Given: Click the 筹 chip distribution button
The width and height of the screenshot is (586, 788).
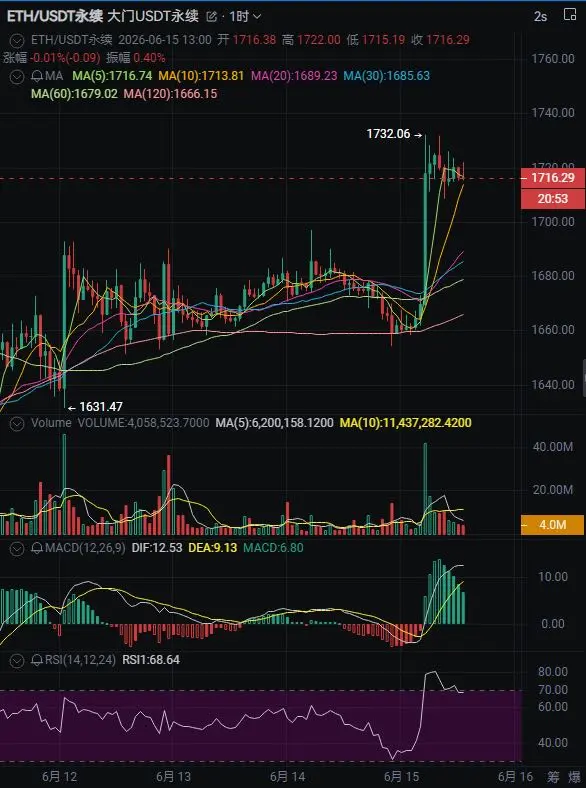Looking at the screenshot, I should [x=553, y=777].
